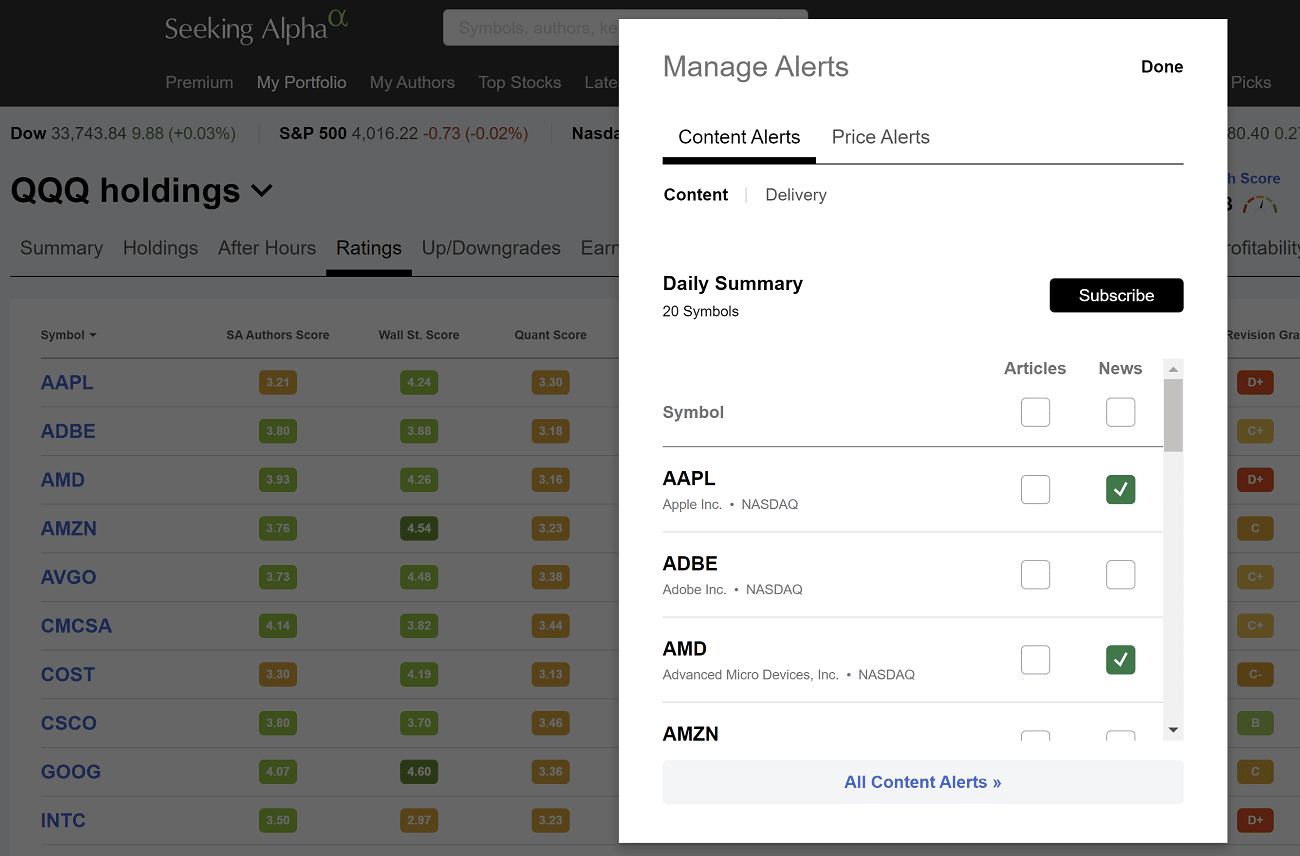Viewport: 1300px width, 856px height.
Task: Click the ADBE ticker link in the table
Action: [68, 431]
